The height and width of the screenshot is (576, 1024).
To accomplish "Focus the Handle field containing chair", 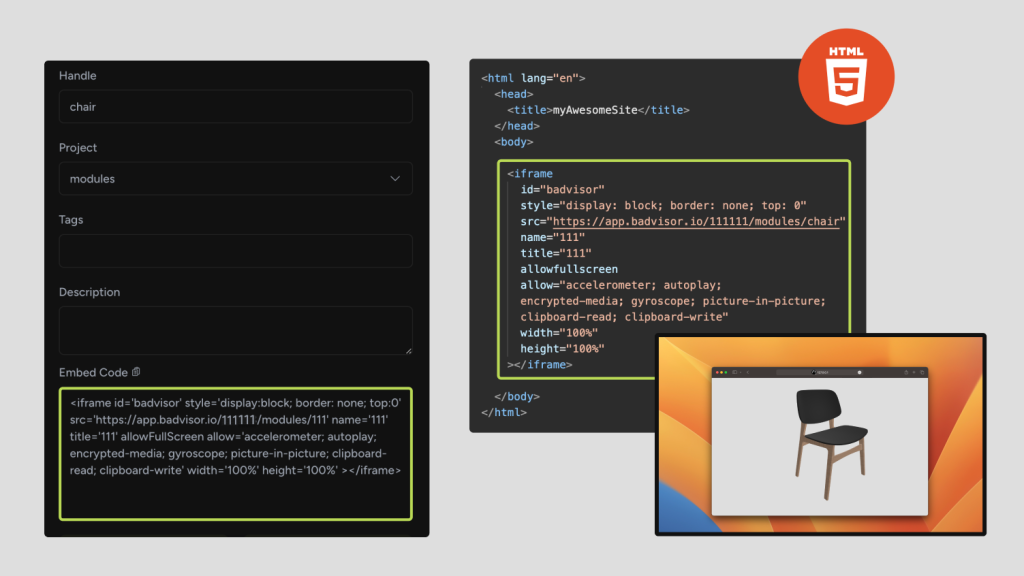I will tap(236, 106).
